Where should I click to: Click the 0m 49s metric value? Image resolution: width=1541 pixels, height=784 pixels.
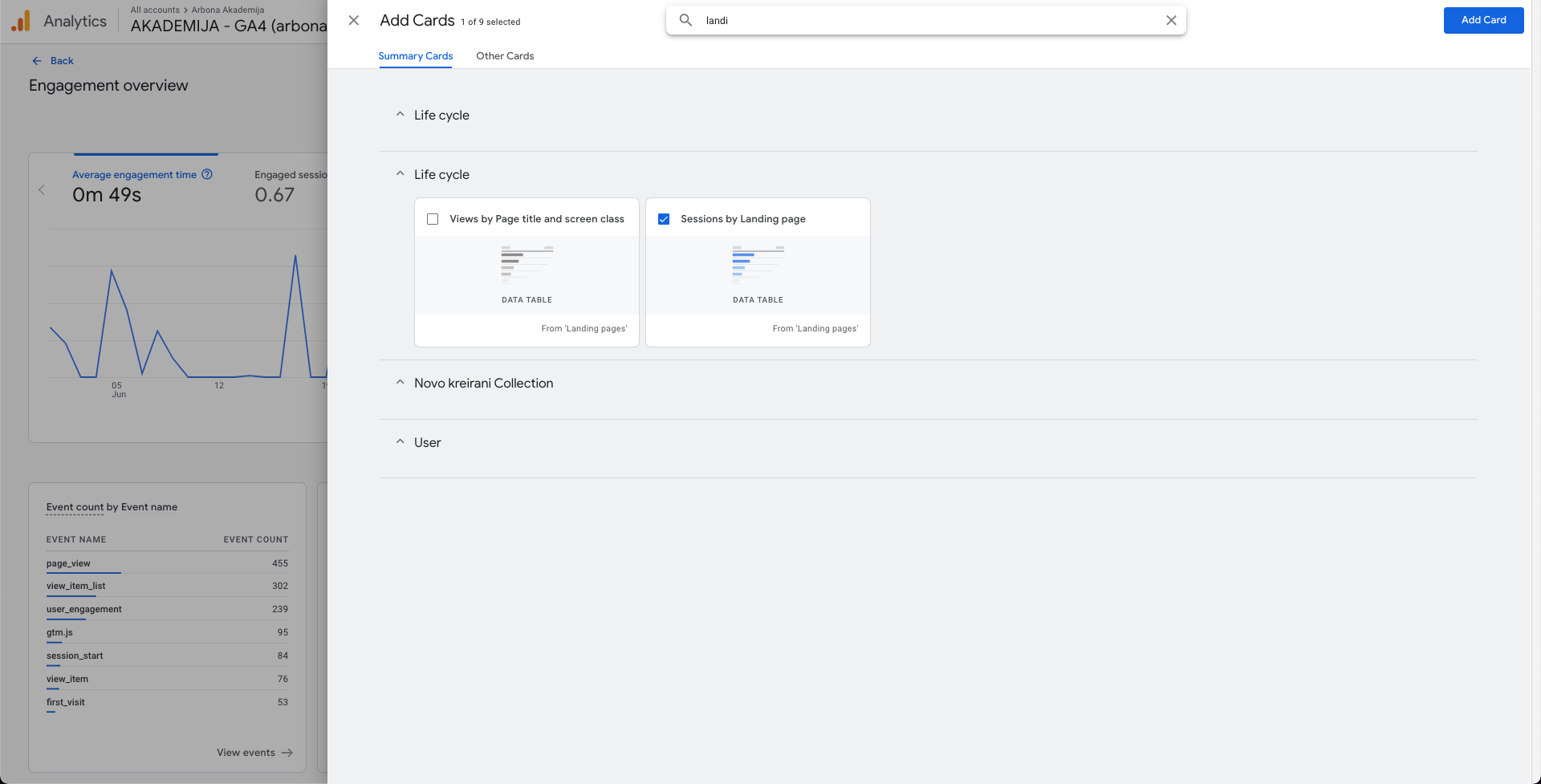click(x=107, y=195)
